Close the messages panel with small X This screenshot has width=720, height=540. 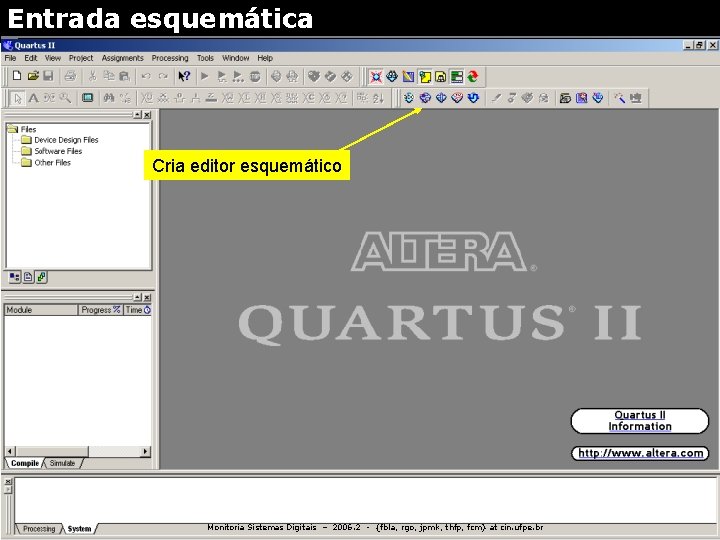pyautogui.click(x=8, y=481)
